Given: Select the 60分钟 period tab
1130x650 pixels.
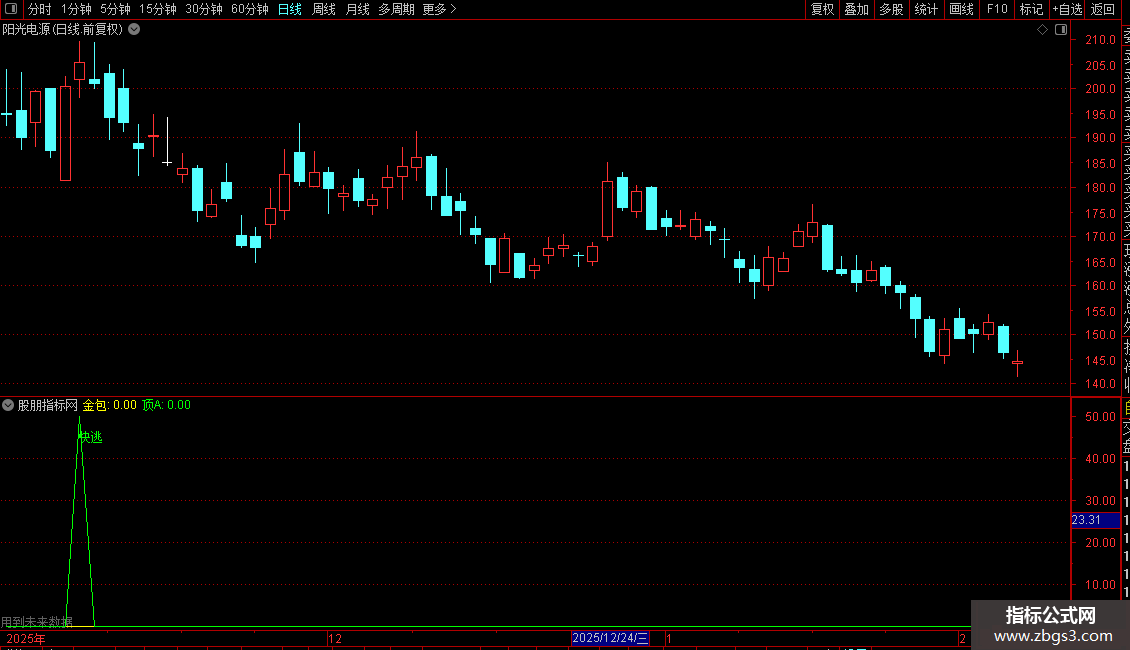Looking at the screenshot, I should 250,9.
